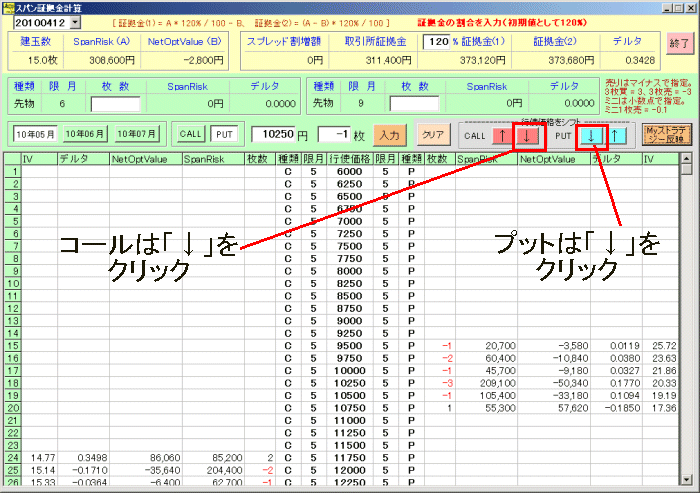This screenshot has height=493, width=700.
Task: Click the June futures quantity input field
Action: point(115,104)
